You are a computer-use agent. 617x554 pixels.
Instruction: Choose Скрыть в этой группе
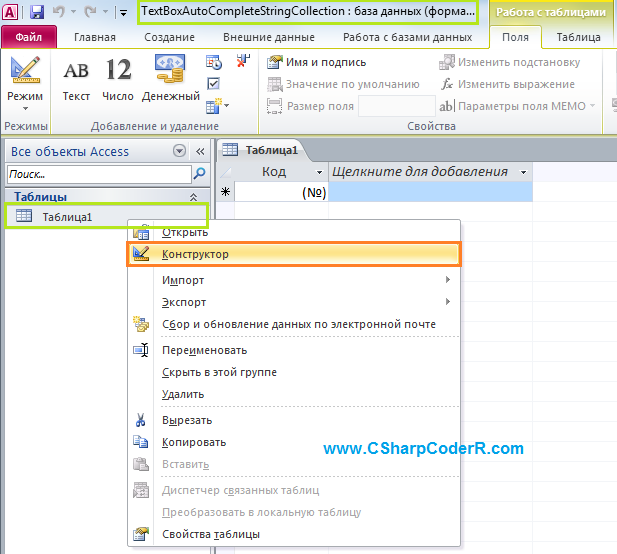coord(294,372)
